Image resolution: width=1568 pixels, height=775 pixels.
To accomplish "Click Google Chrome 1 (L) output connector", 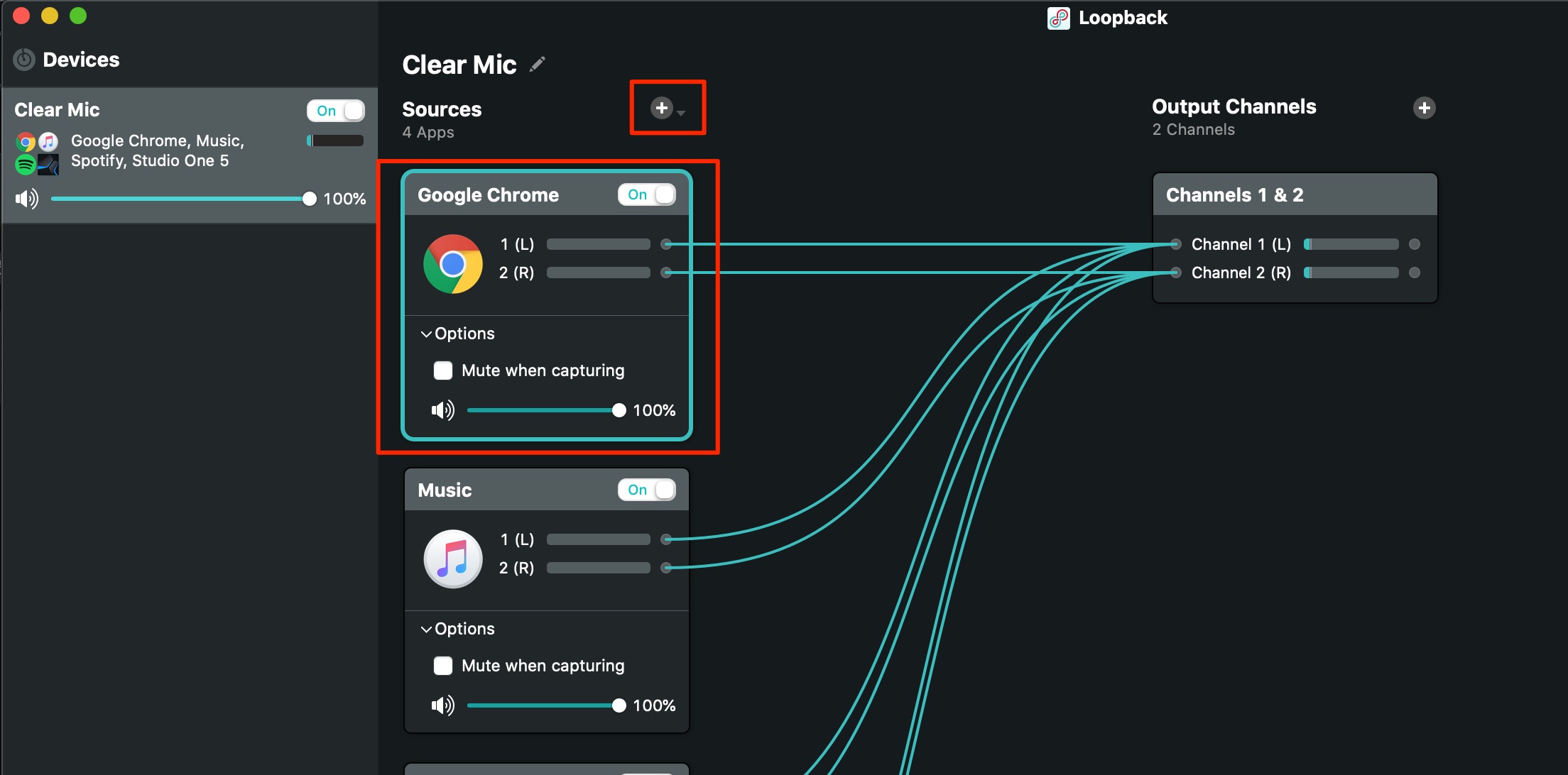I will [x=666, y=244].
